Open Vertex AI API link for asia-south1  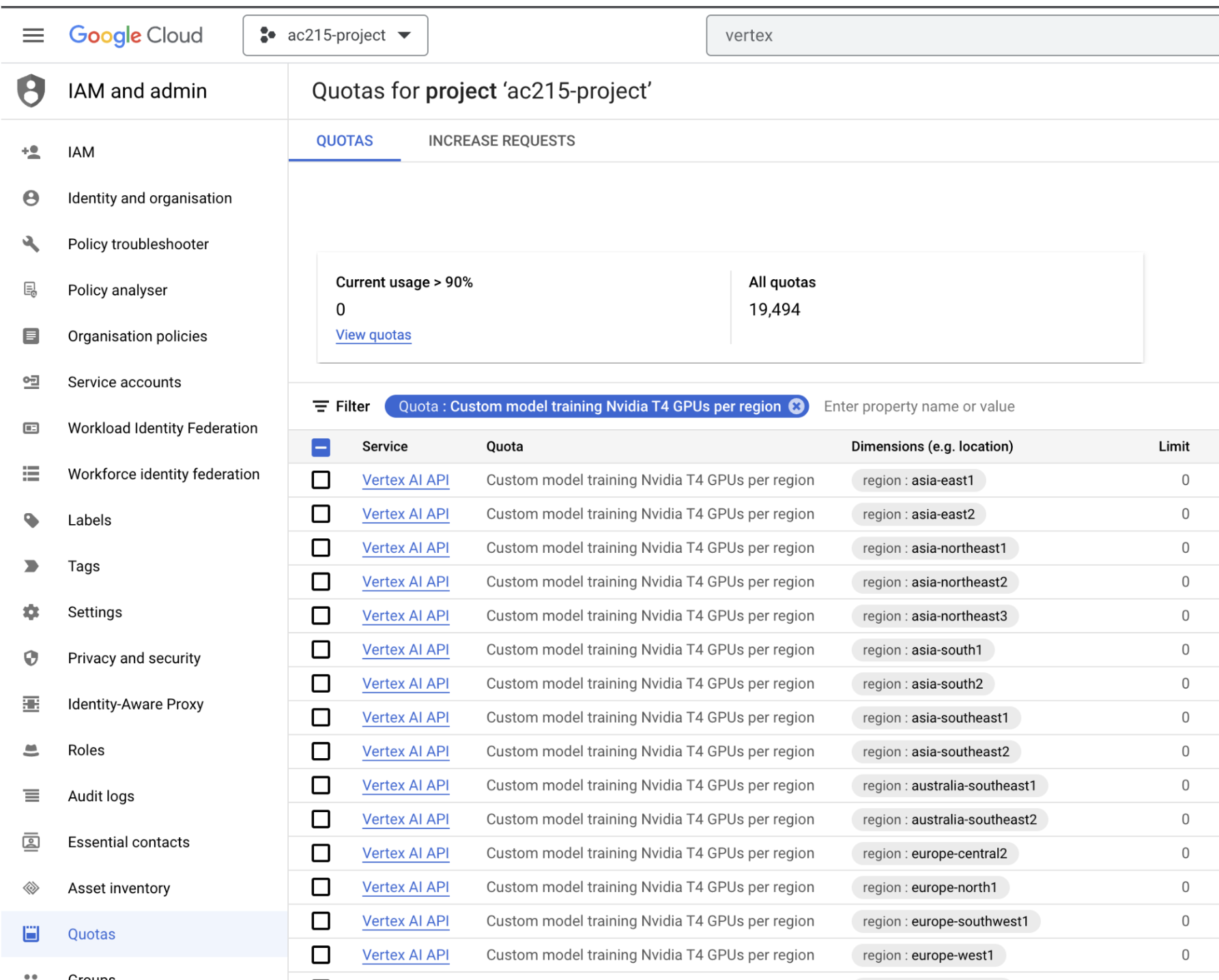point(405,650)
